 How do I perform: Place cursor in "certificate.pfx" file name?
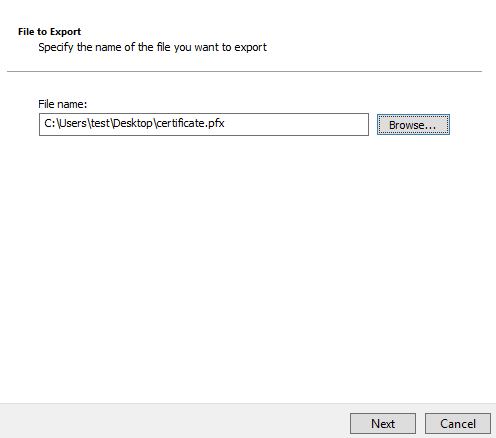(190, 123)
